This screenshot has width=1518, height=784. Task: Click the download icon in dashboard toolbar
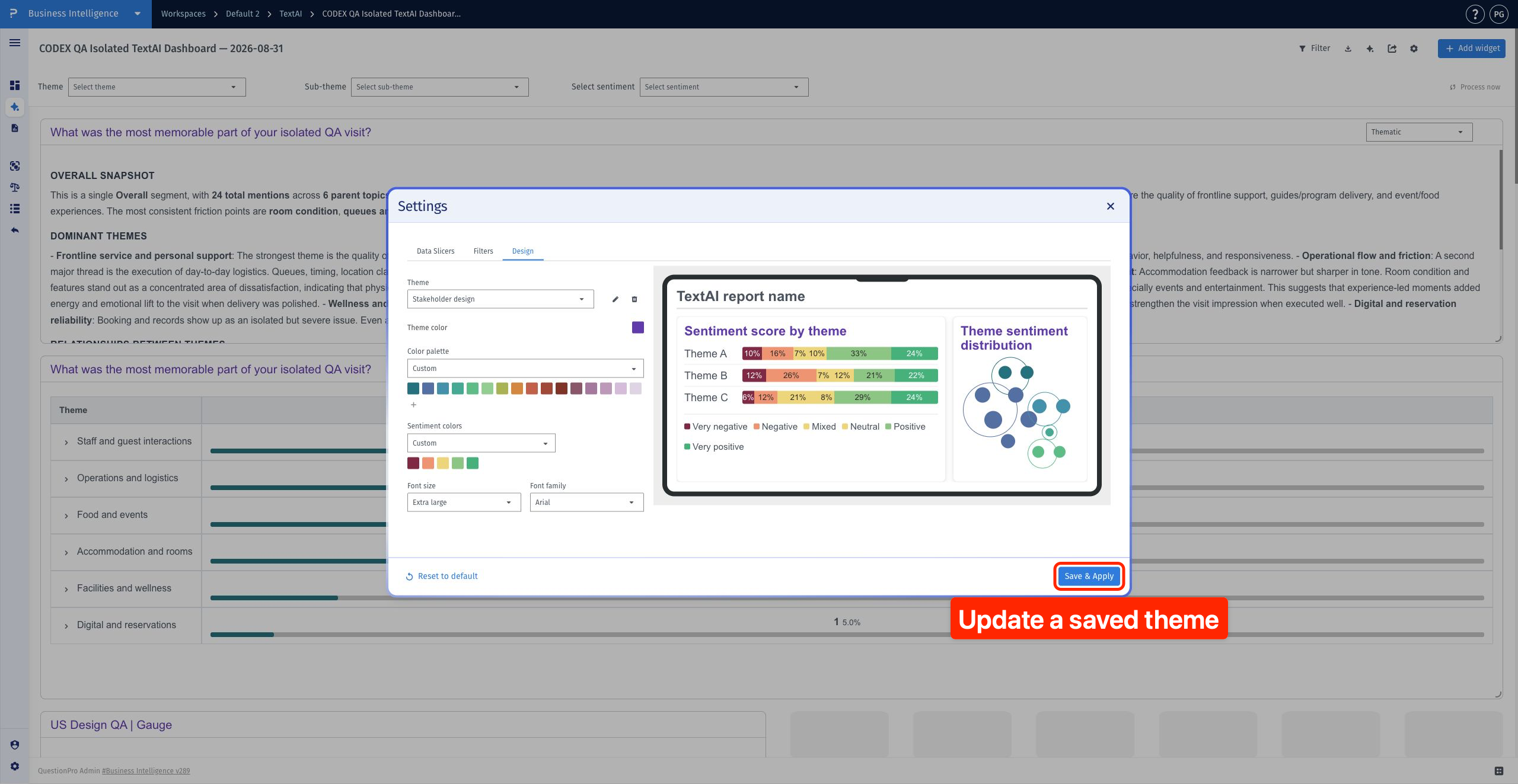click(1348, 49)
